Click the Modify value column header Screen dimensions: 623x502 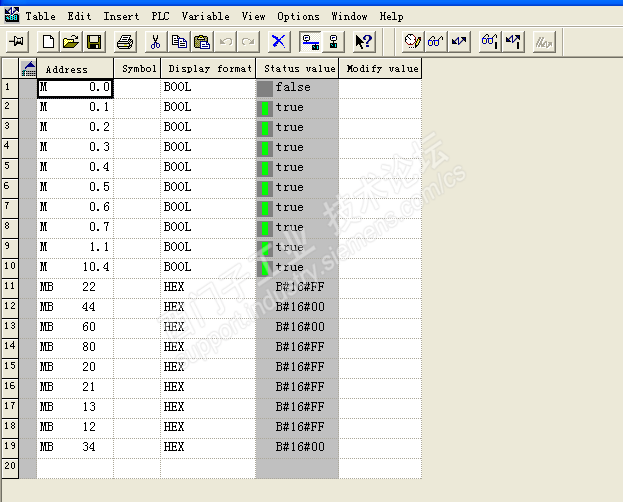(380, 68)
